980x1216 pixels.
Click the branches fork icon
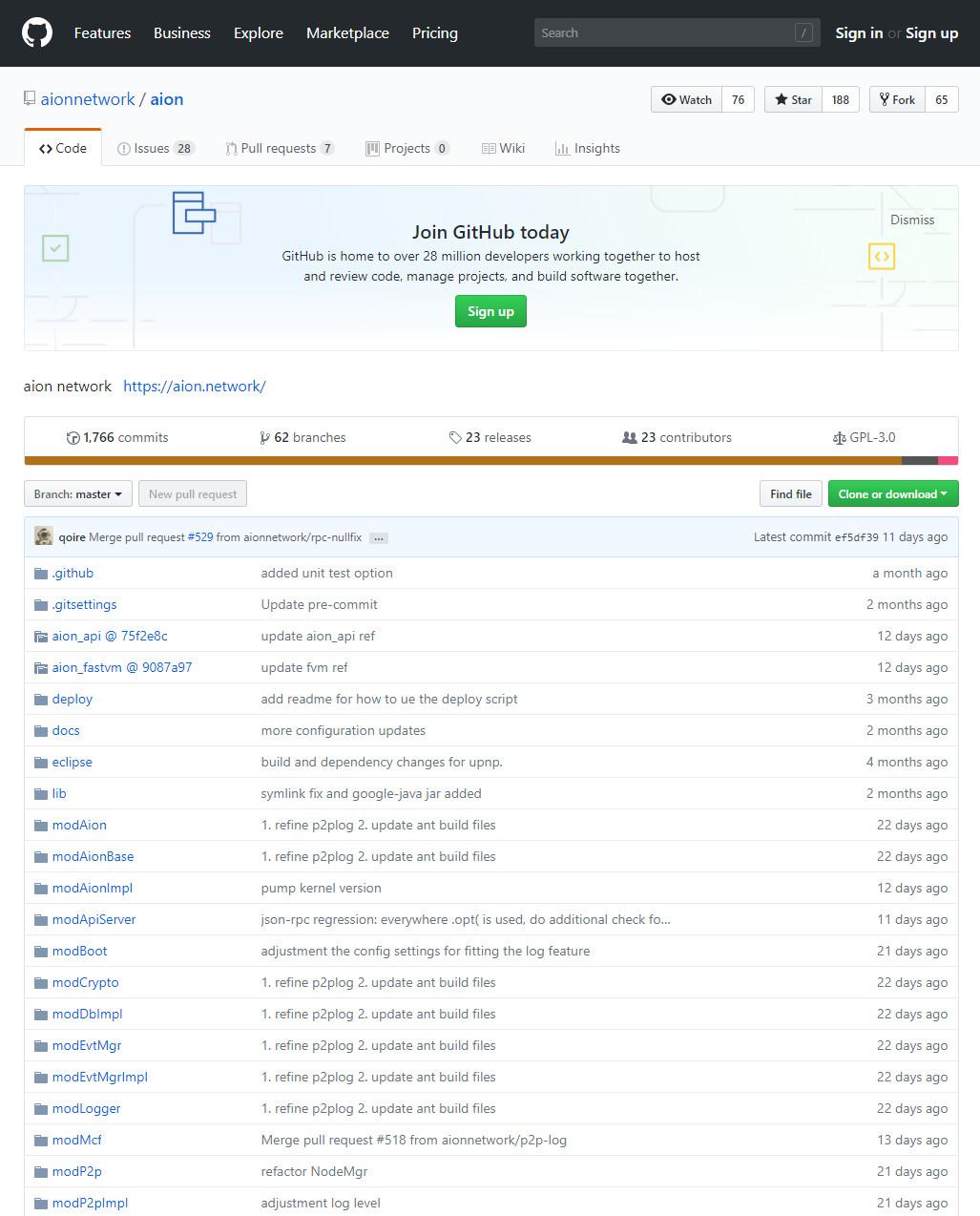pyautogui.click(x=264, y=438)
